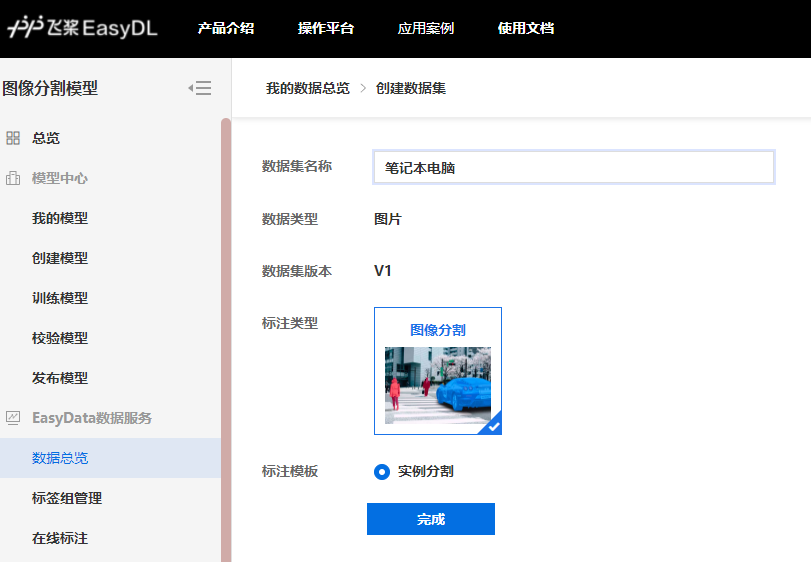Click the 数据集名称 input field
The width and height of the screenshot is (811, 562).
pos(574,168)
